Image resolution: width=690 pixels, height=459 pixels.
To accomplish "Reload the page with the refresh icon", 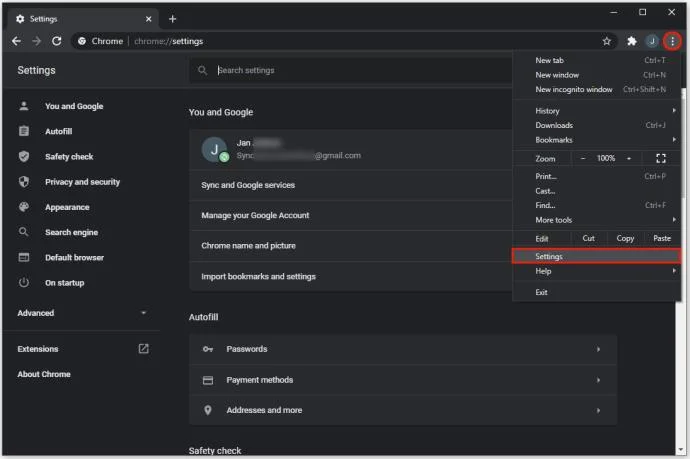I will pyautogui.click(x=56, y=41).
